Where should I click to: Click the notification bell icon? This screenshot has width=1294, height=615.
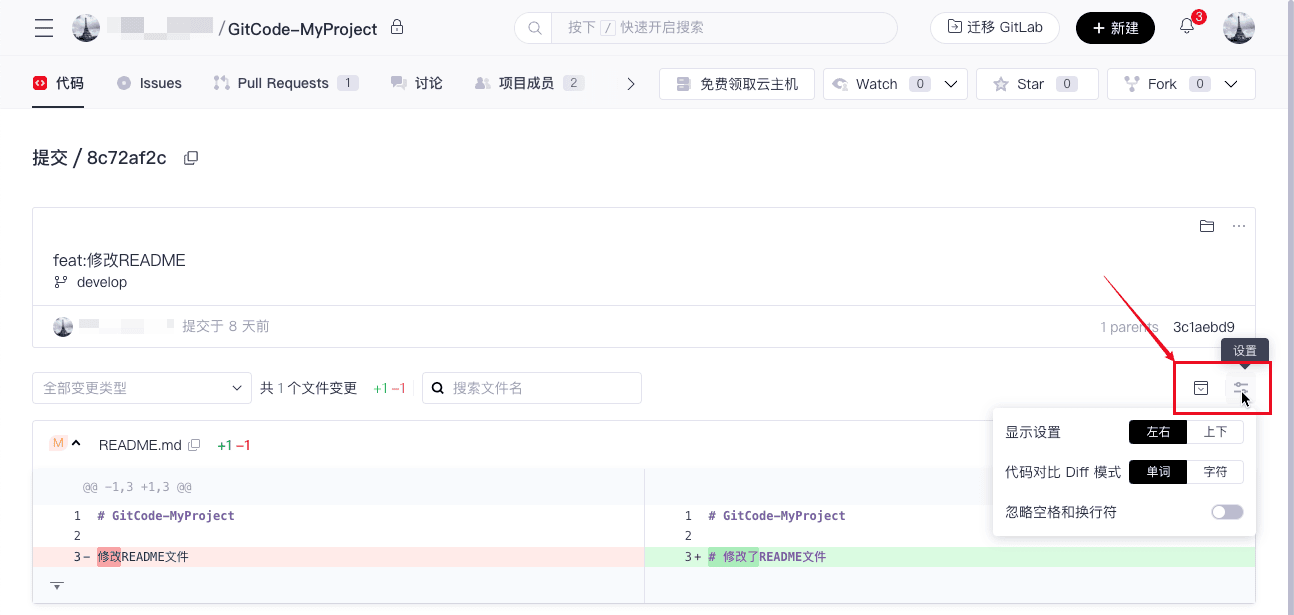click(1187, 27)
